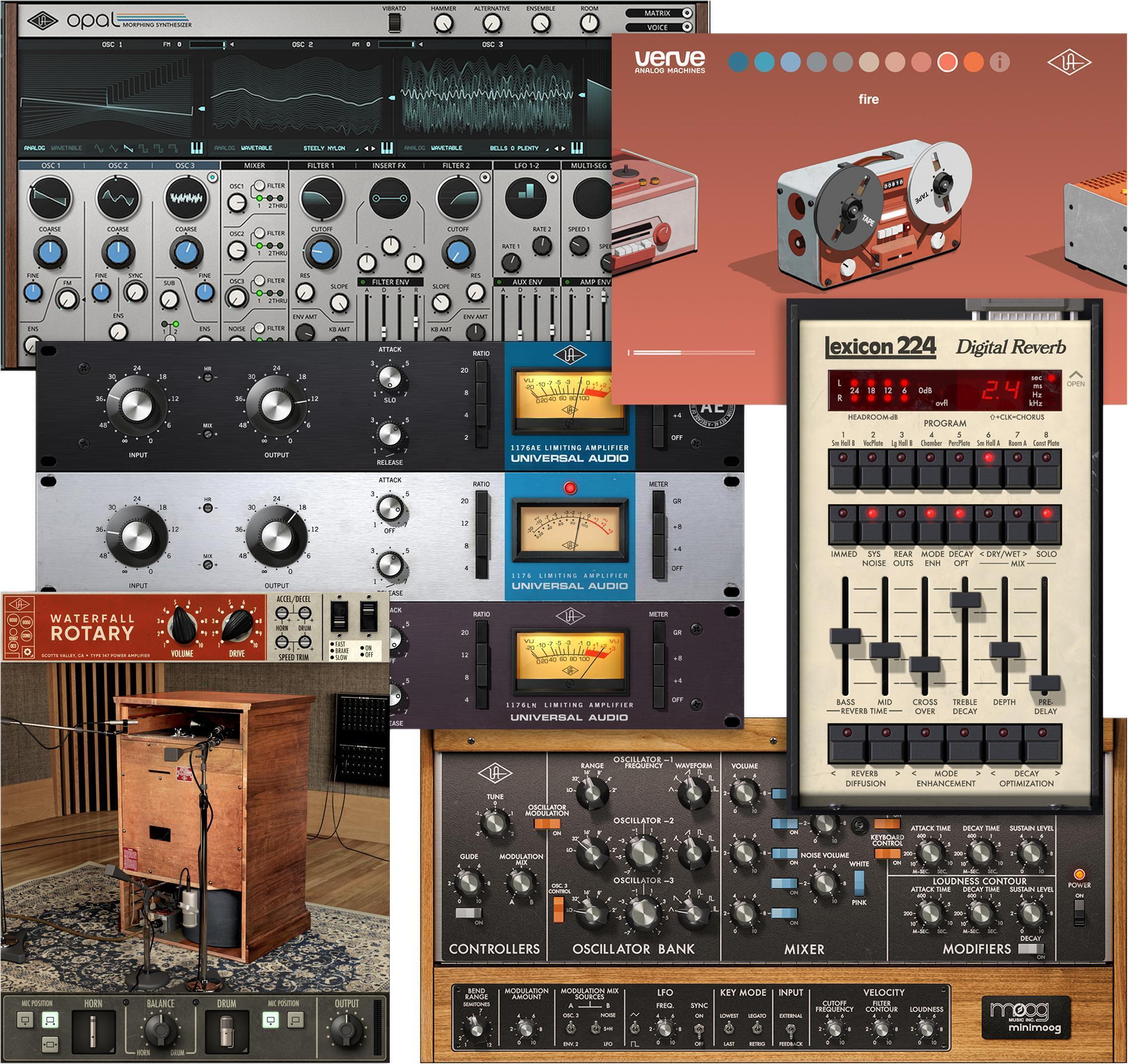Screen dimensions: 1128x1064
Task: Click the Filter 2 highpass curve display in Opal
Action: click(458, 198)
